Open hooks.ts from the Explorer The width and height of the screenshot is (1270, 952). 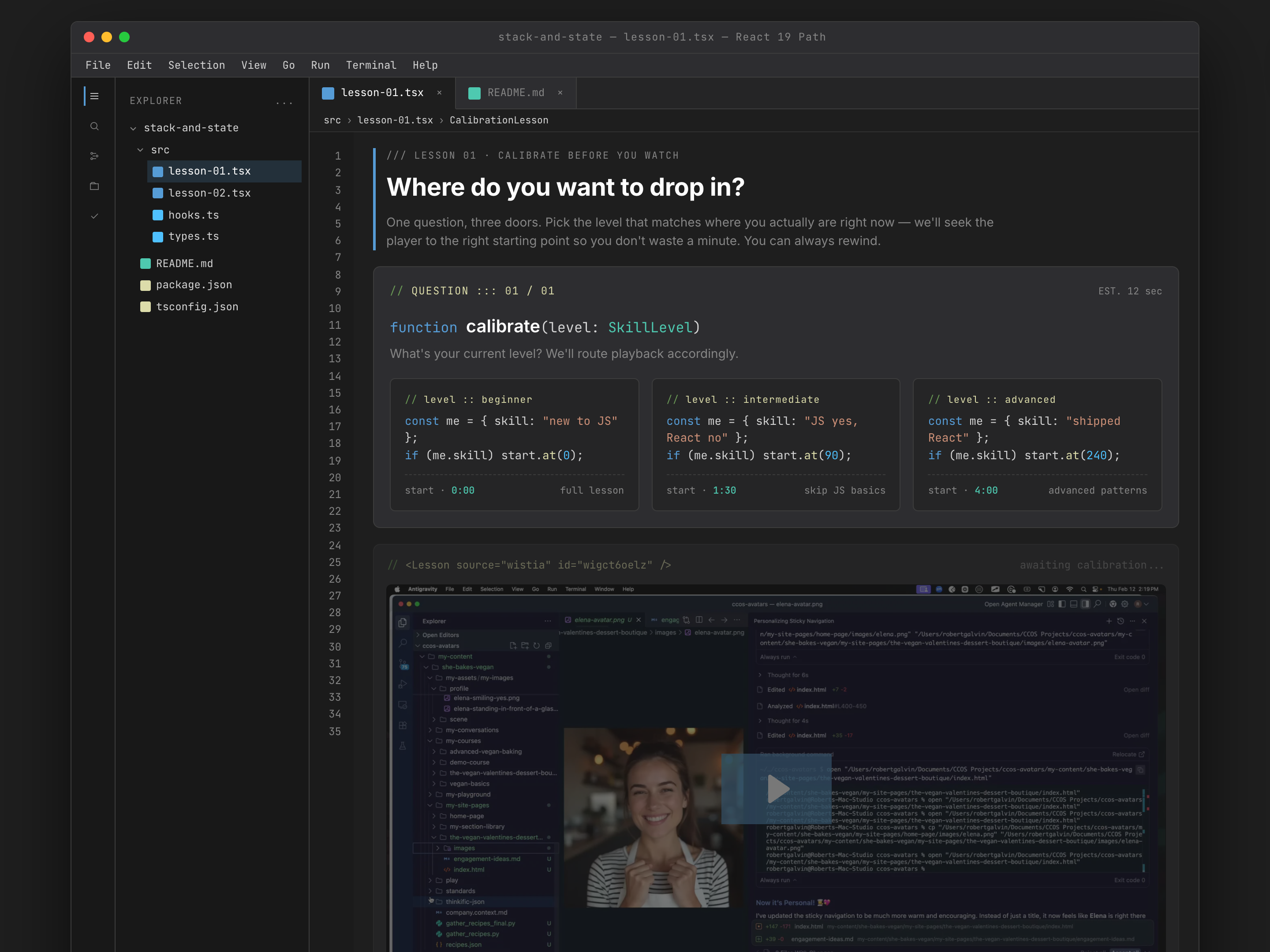(224, 215)
